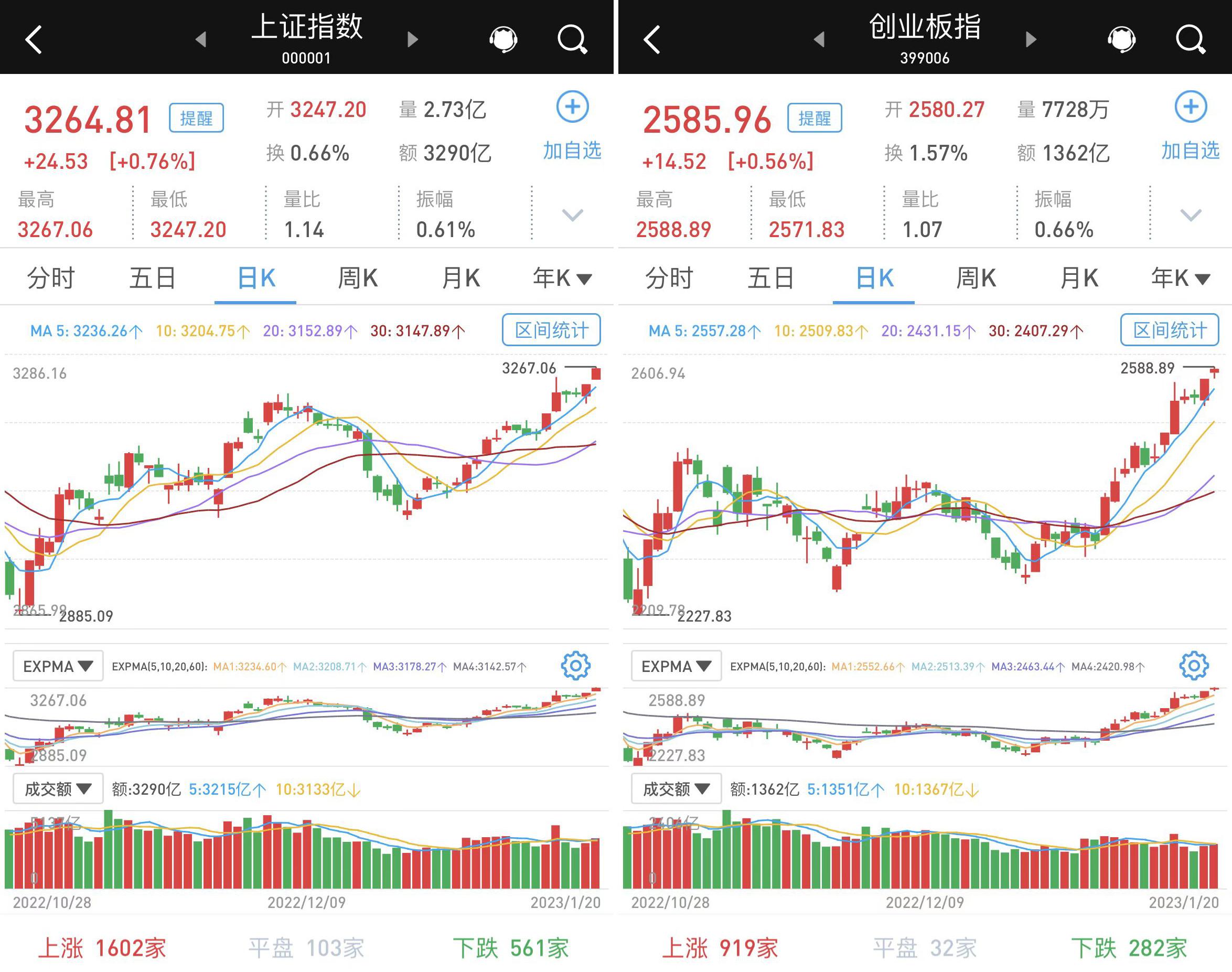The height and width of the screenshot is (972, 1232).
Task: Tap 额 3290亿 turnover on 上证指数
Action: point(445,153)
